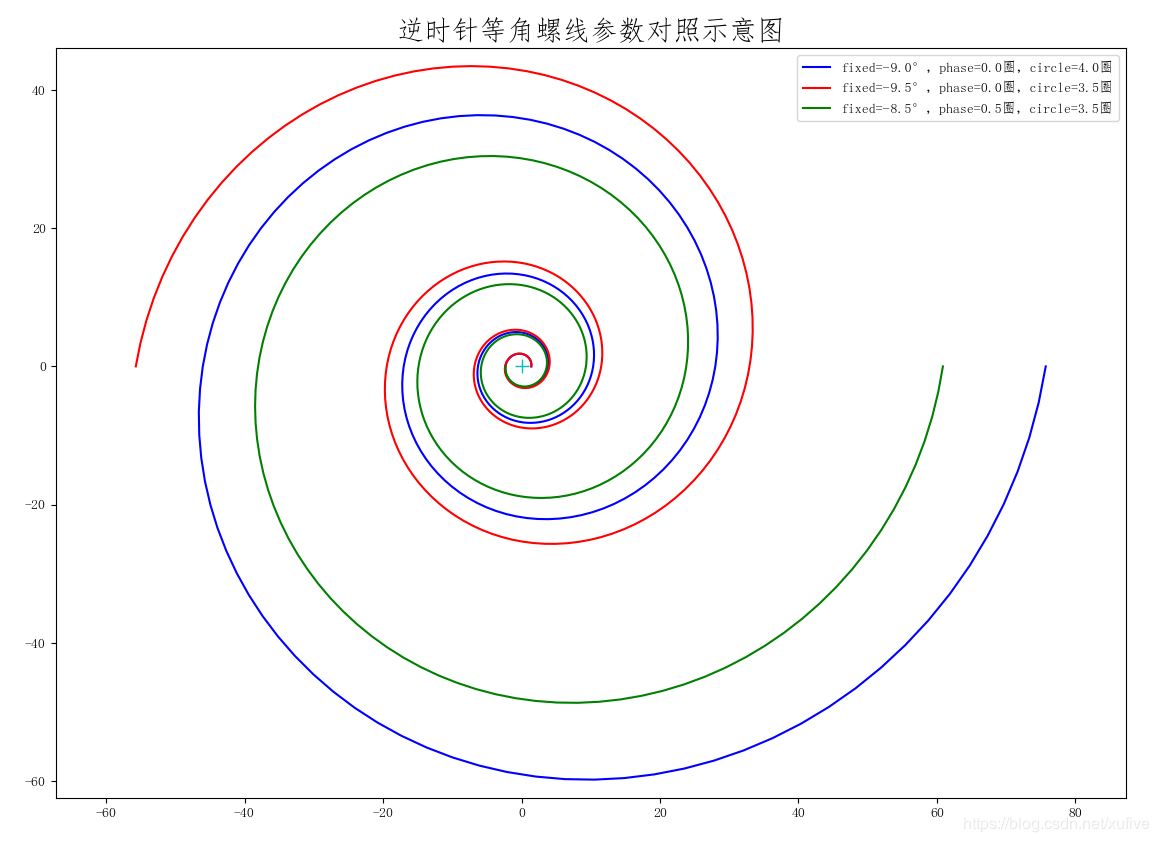Click y-axis tick label -20
The height and width of the screenshot is (842, 1159).
[35, 505]
